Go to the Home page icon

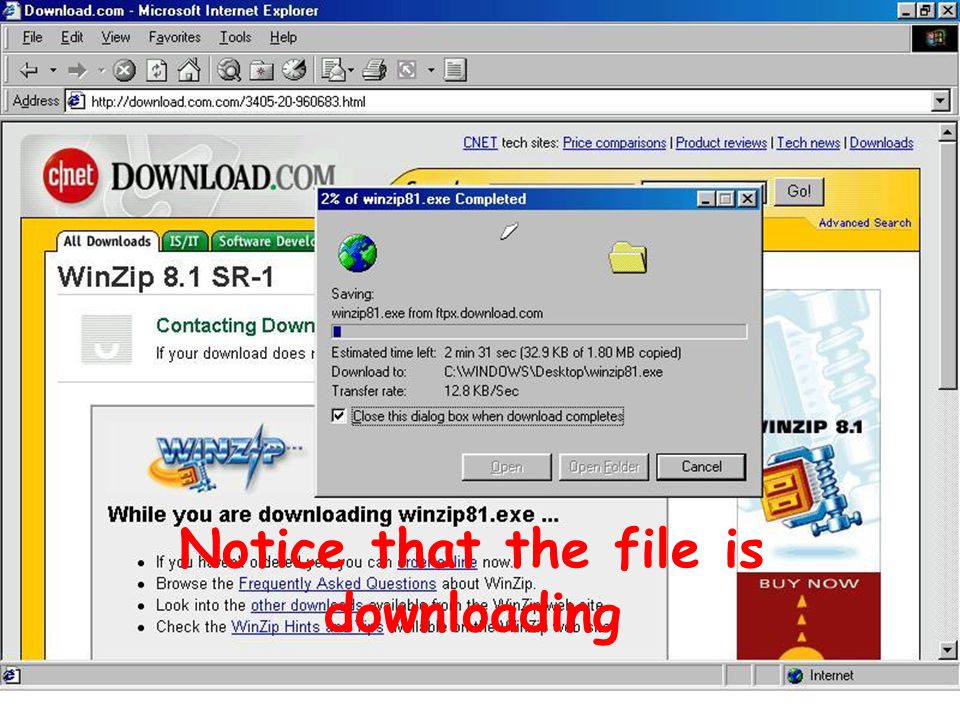(x=189, y=70)
